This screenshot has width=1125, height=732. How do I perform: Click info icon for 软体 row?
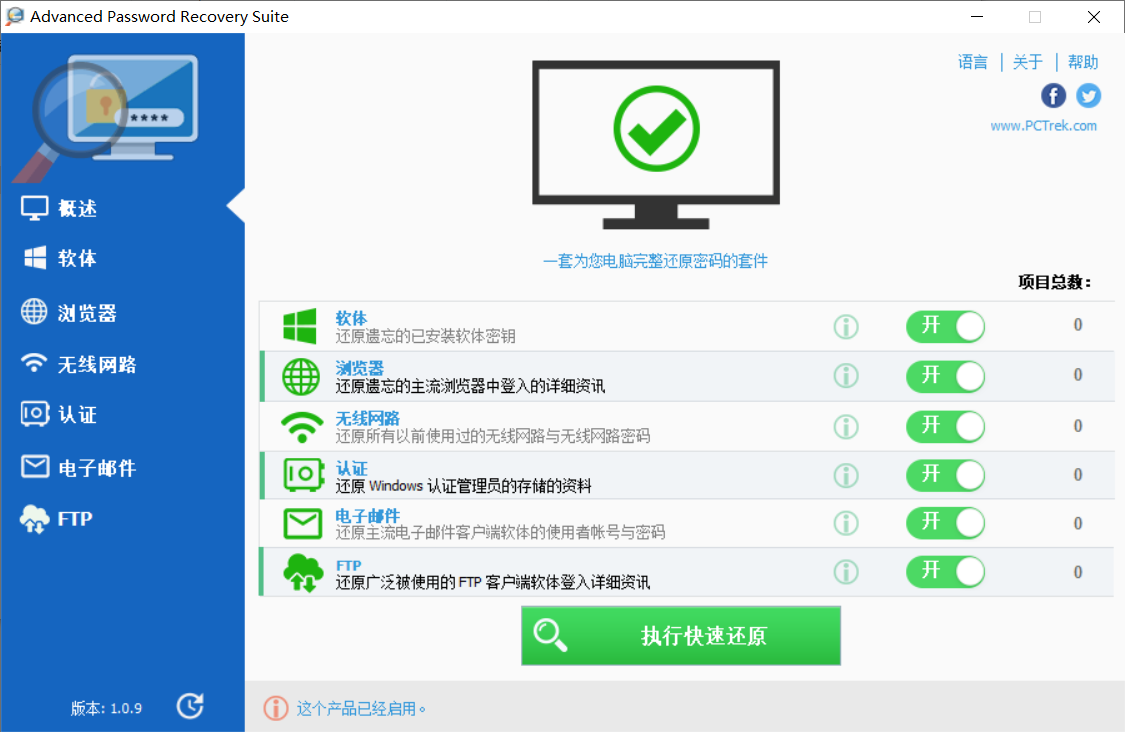coord(846,326)
